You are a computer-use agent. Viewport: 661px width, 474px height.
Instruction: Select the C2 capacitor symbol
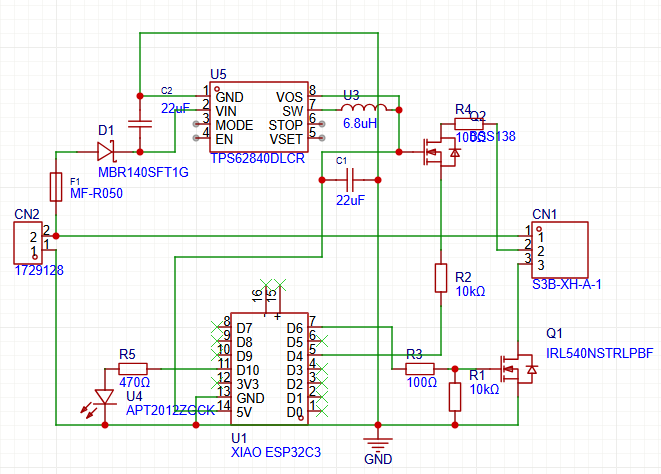(140, 124)
